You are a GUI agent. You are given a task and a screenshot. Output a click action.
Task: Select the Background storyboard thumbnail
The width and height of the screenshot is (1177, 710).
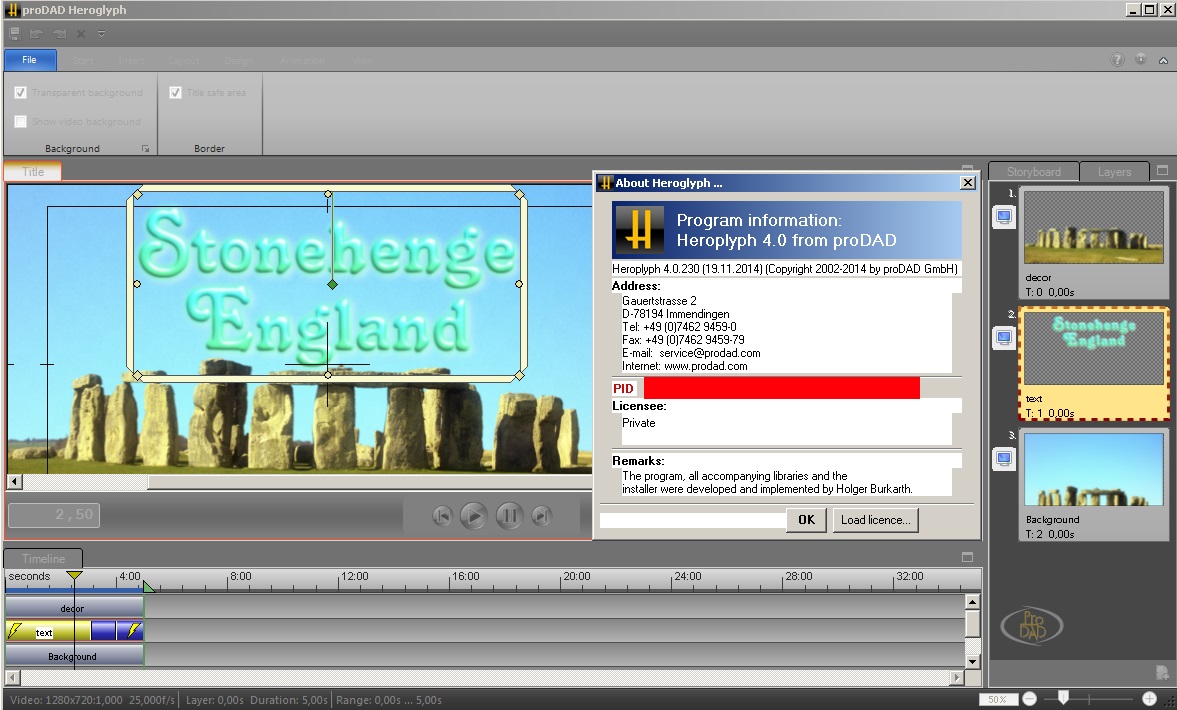coord(1094,470)
